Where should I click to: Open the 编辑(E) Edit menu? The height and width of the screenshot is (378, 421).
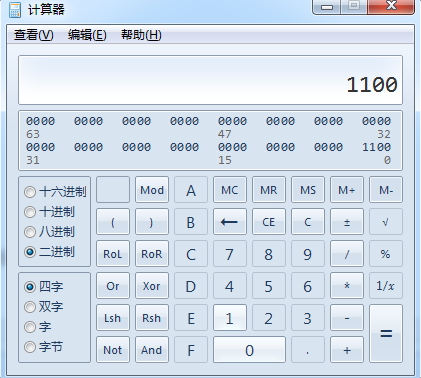(x=87, y=35)
